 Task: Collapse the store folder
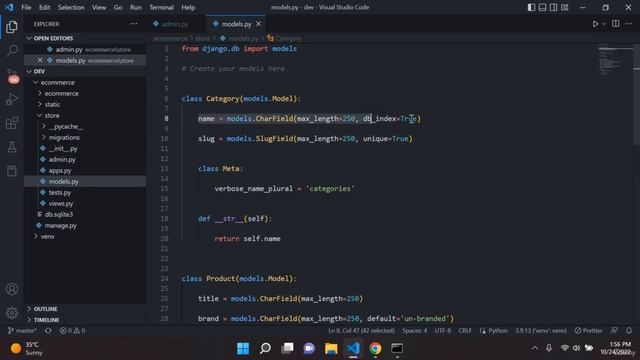click(x=85, y=116)
